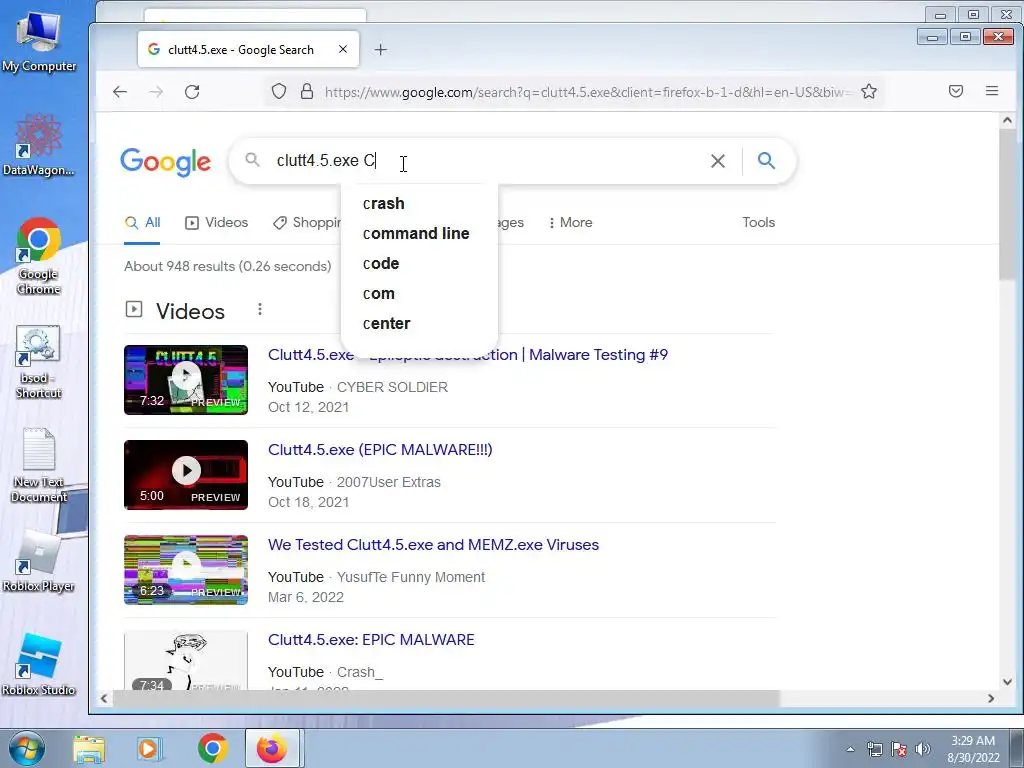Play the 5:00 2007User Extras thumbnail
This screenshot has height=768, width=1024.
186,475
